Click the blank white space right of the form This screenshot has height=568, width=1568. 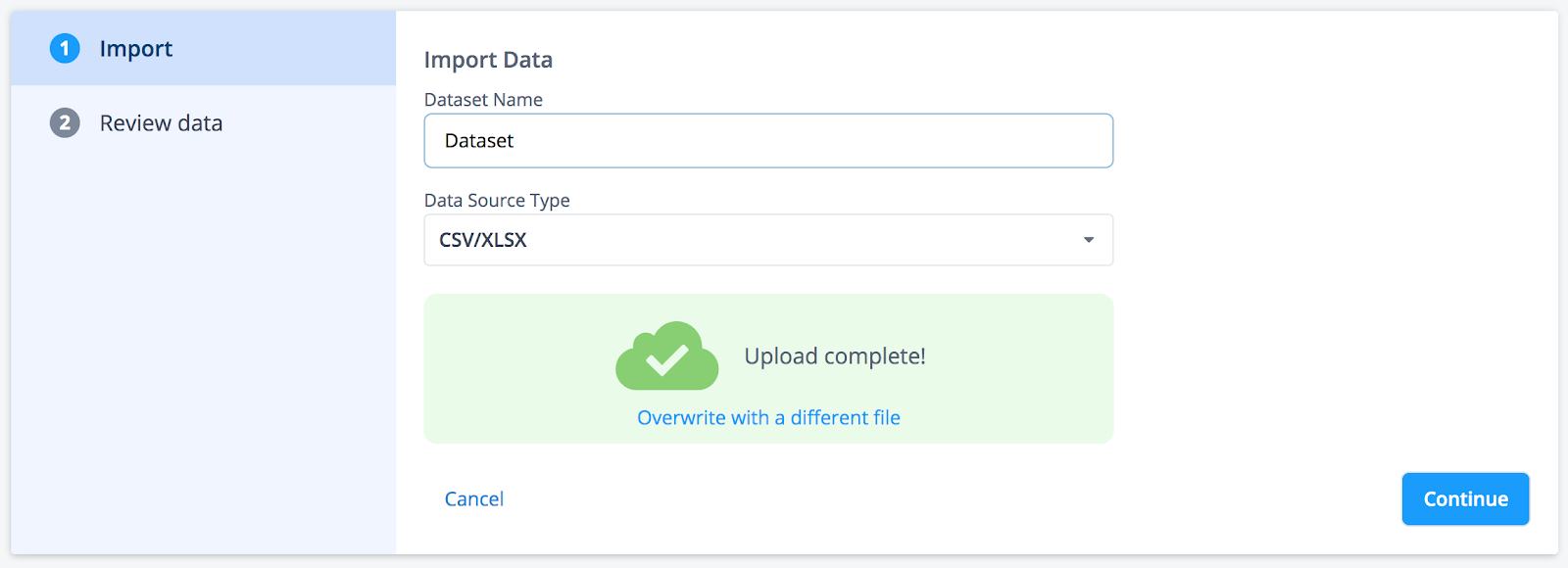pos(1333,245)
